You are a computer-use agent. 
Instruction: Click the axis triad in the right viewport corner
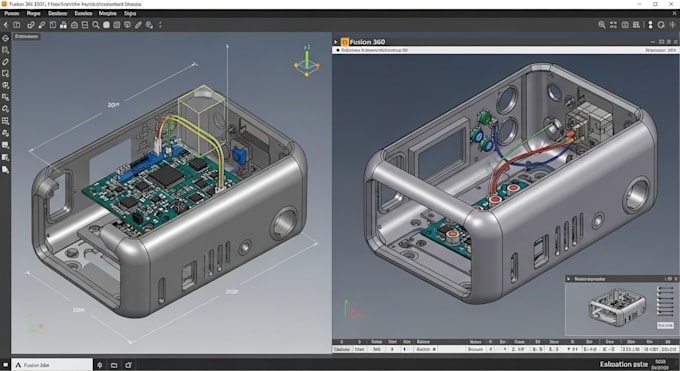(x=352, y=310)
